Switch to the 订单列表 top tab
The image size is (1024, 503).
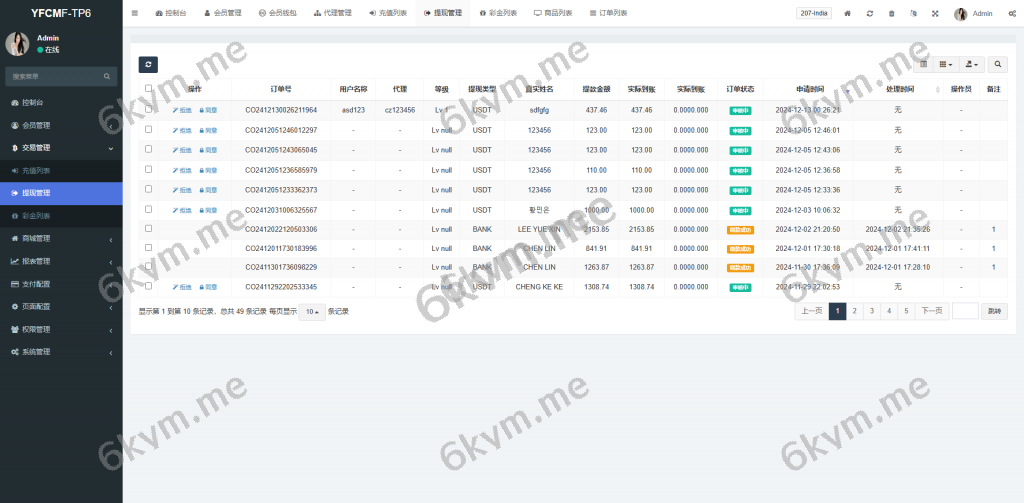click(x=608, y=13)
